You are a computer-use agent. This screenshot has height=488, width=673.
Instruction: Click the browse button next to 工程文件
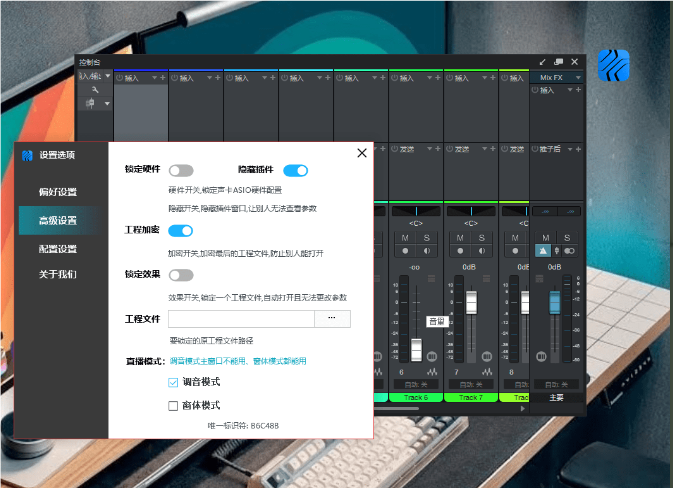pos(332,319)
